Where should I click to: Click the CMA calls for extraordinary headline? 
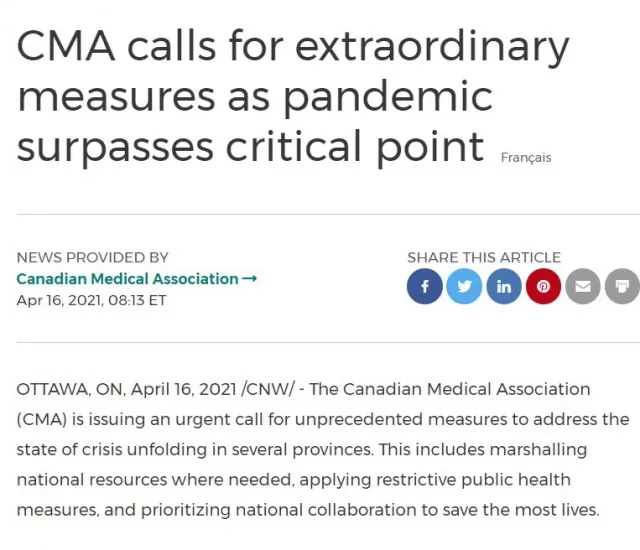pyautogui.click(x=293, y=46)
